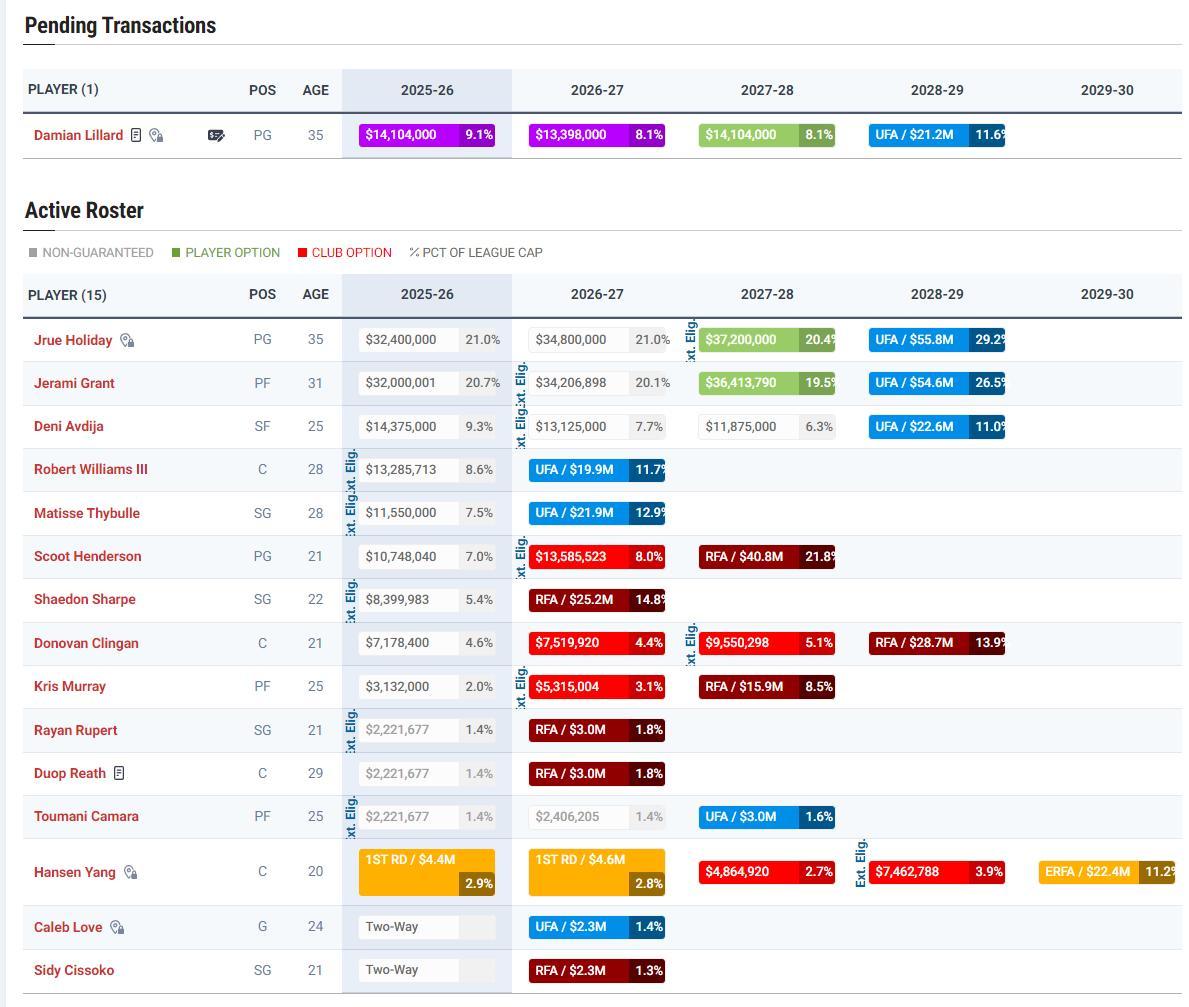1189x1007 pixels.
Task: Click Toumani Camara's name in the roster
Action: (x=86, y=816)
